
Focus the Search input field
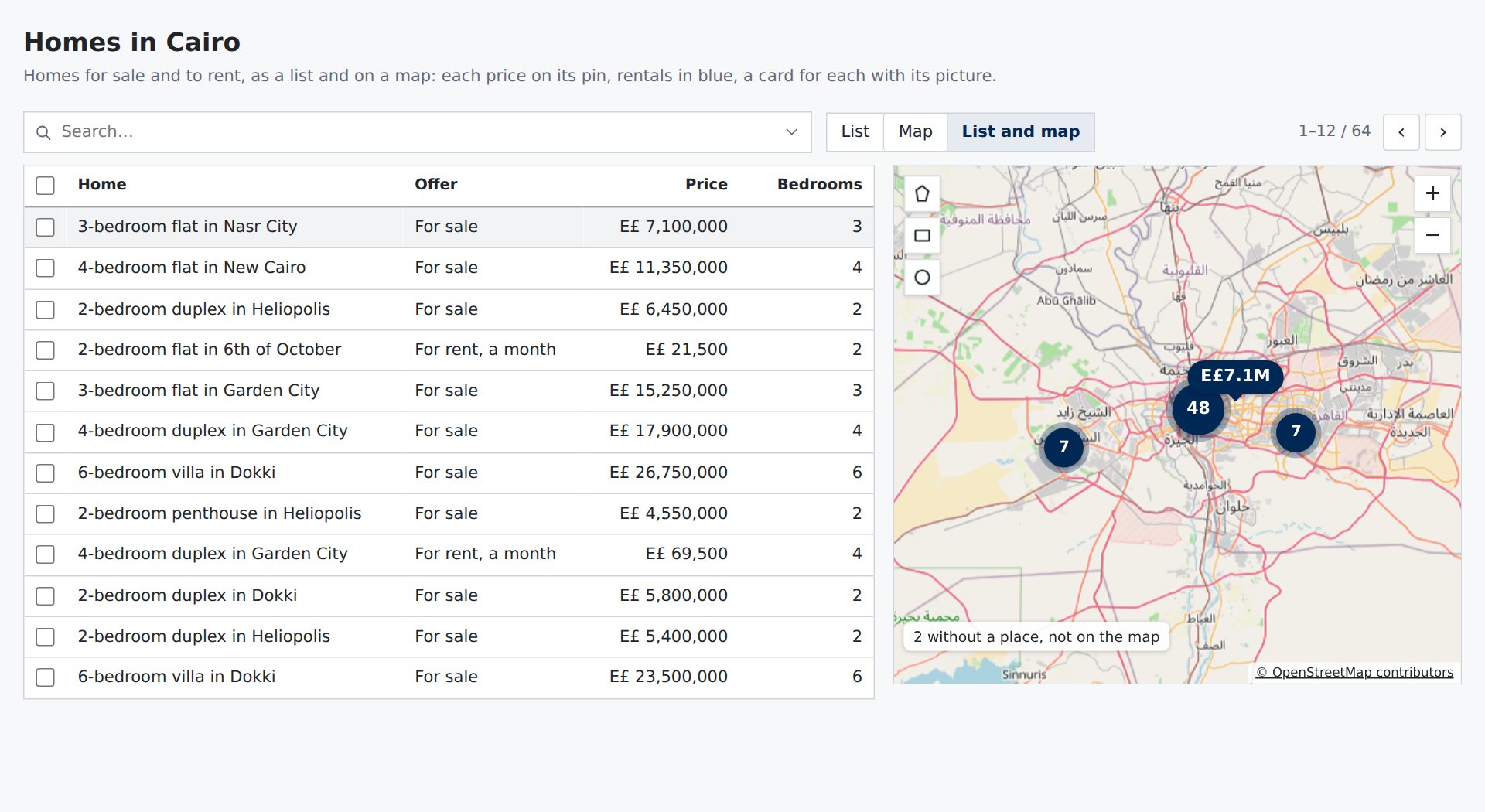coord(418,132)
